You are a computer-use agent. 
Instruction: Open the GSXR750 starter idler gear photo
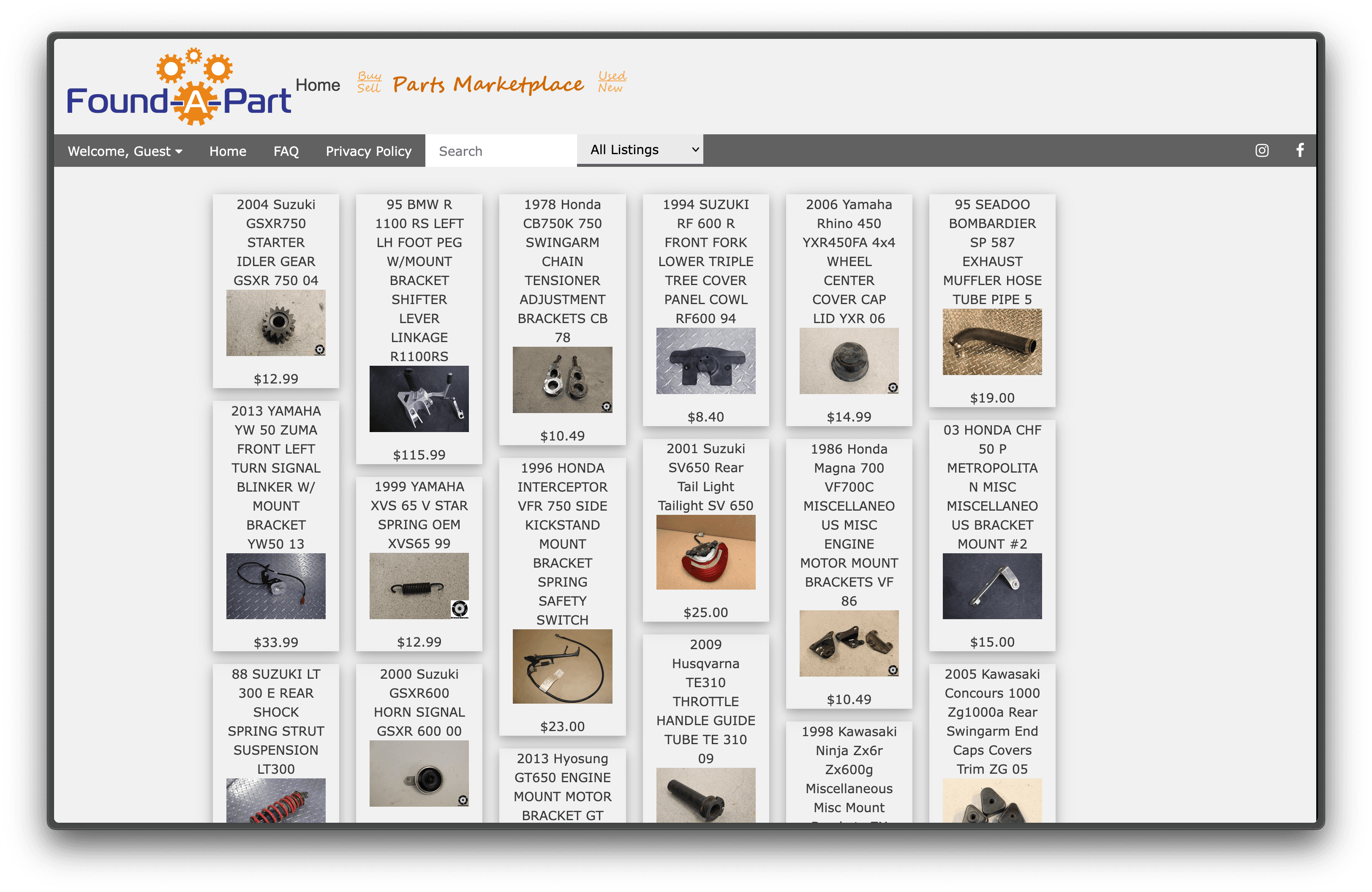[275, 323]
